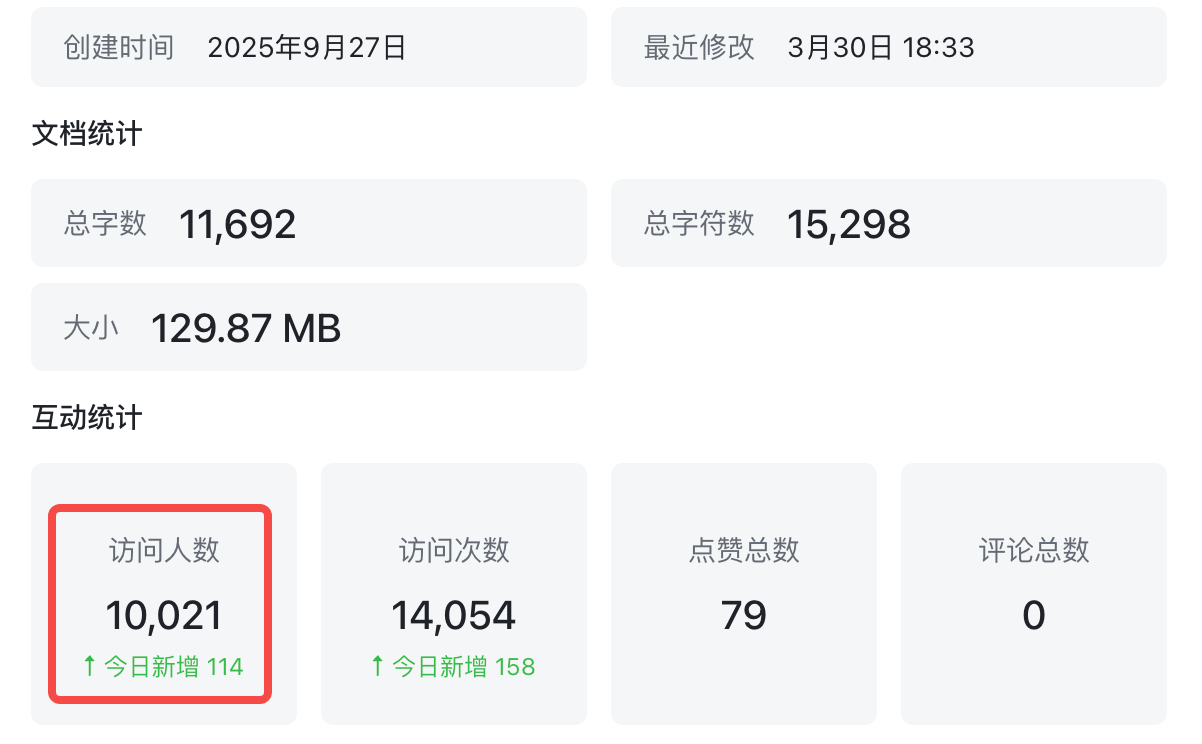Image resolution: width=1202 pixels, height=744 pixels.
Task: Click the 大小 label
Action: pos(91,328)
